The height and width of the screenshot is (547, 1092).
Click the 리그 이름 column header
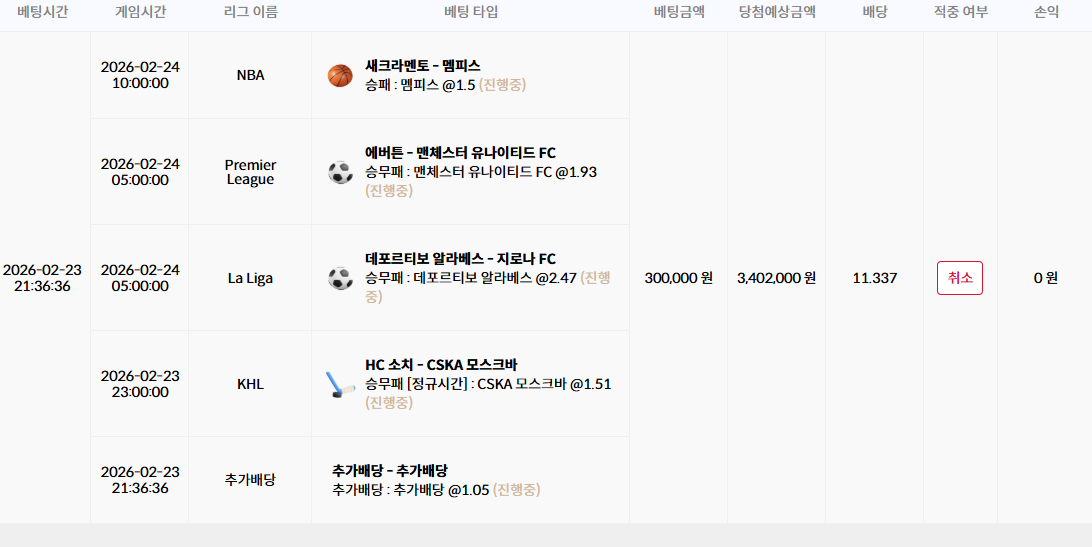point(250,12)
